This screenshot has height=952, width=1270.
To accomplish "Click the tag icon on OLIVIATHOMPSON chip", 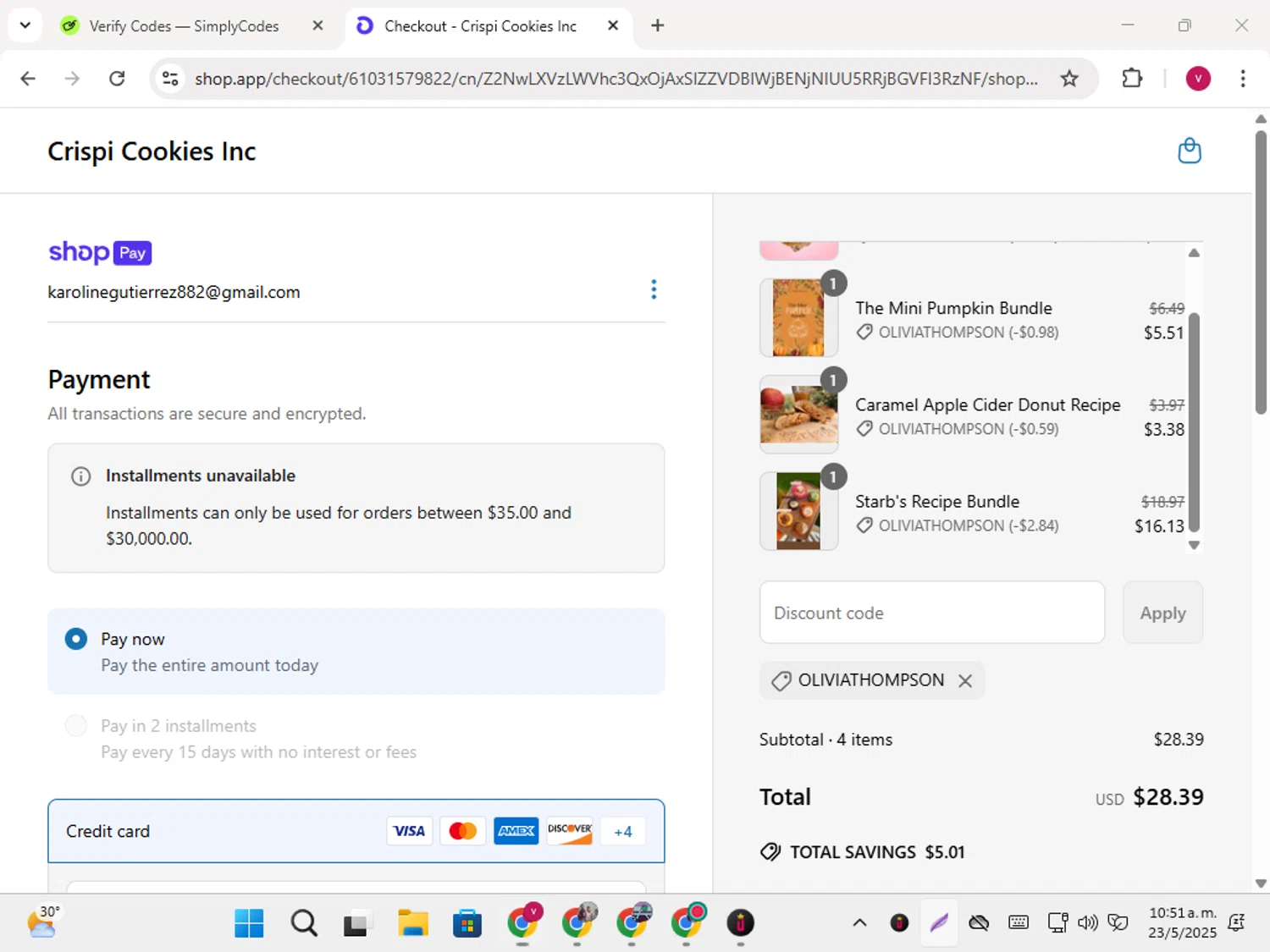I will [x=781, y=680].
